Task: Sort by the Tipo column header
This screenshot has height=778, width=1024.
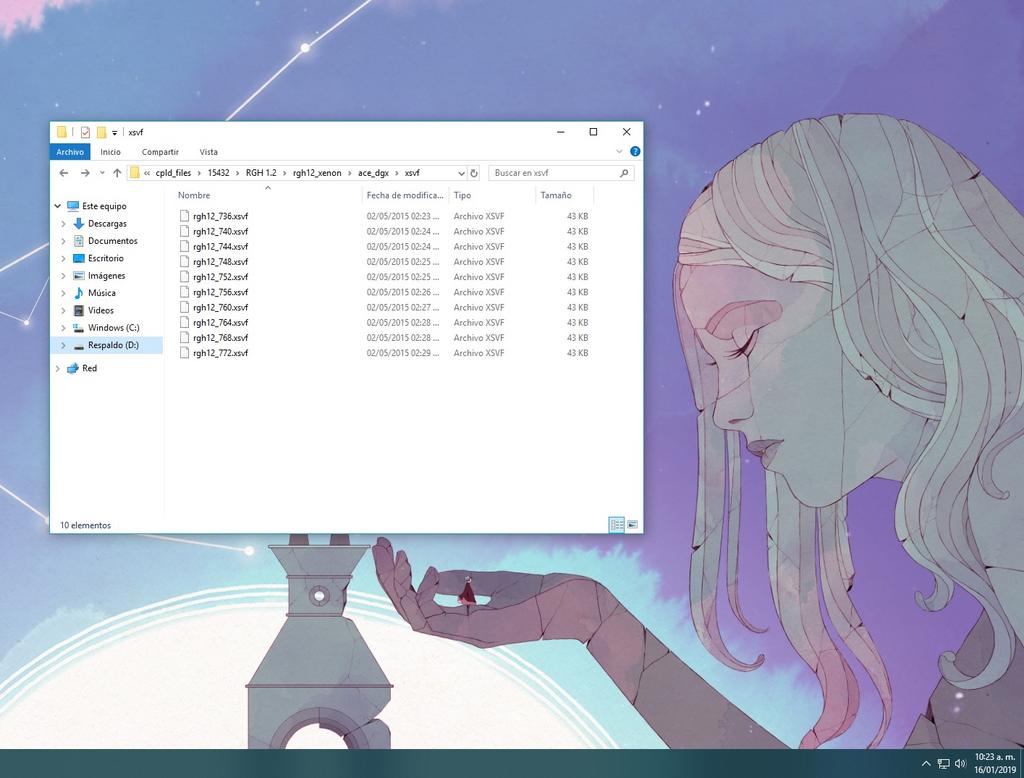Action: [492, 195]
